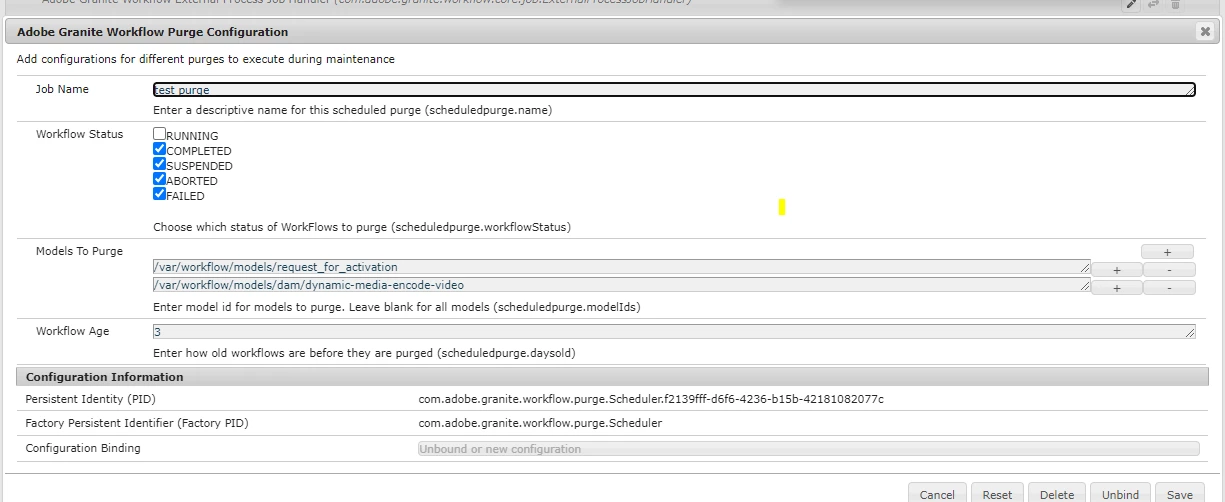Toggle the FAILED status checkbox
The width and height of the screenshot is (1225, 502).
159,194
